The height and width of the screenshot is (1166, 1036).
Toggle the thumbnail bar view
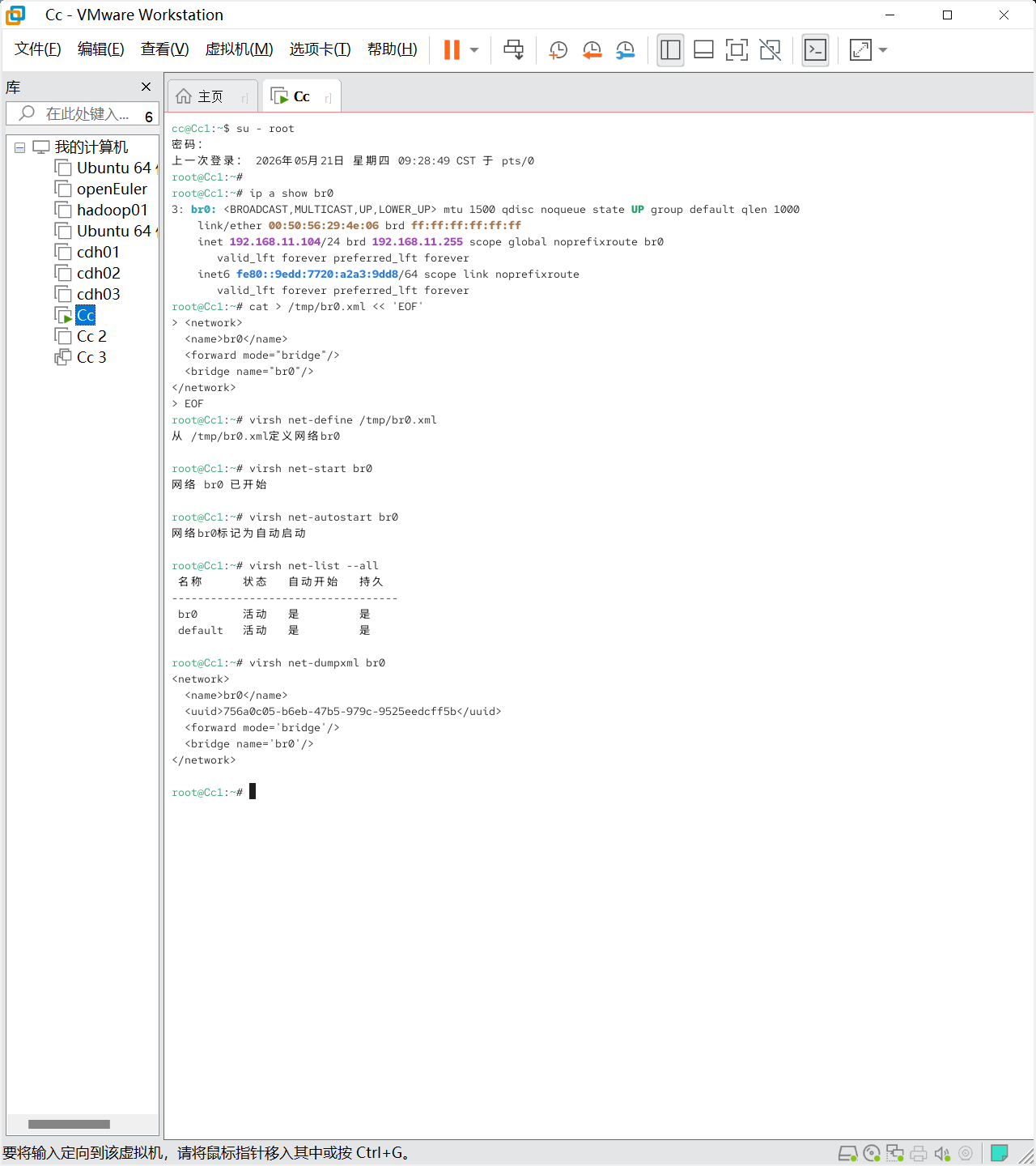pos(704,50)
